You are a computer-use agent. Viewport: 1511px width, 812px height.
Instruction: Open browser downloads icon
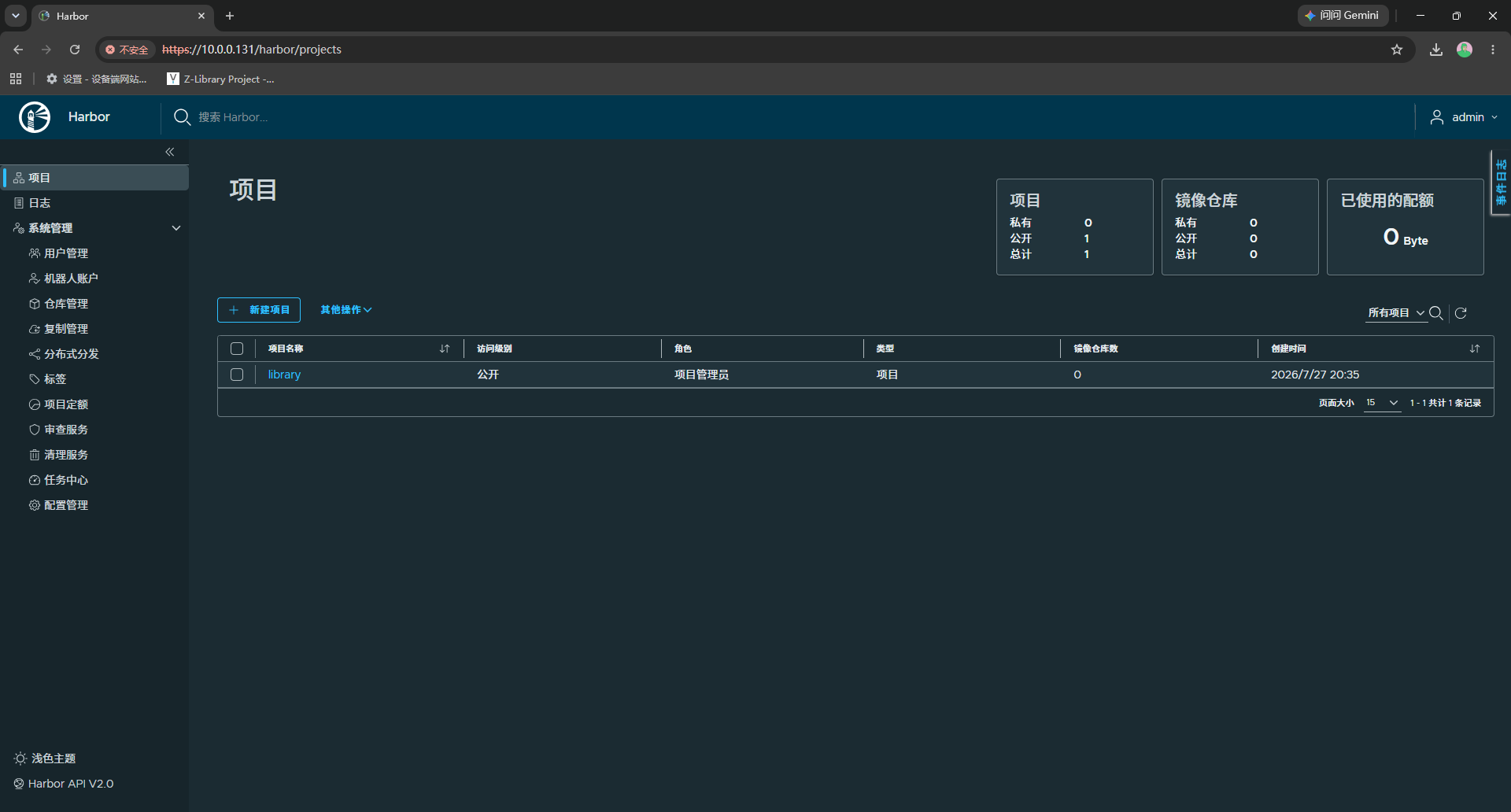pyautogui.click(x=1436, y=50)
